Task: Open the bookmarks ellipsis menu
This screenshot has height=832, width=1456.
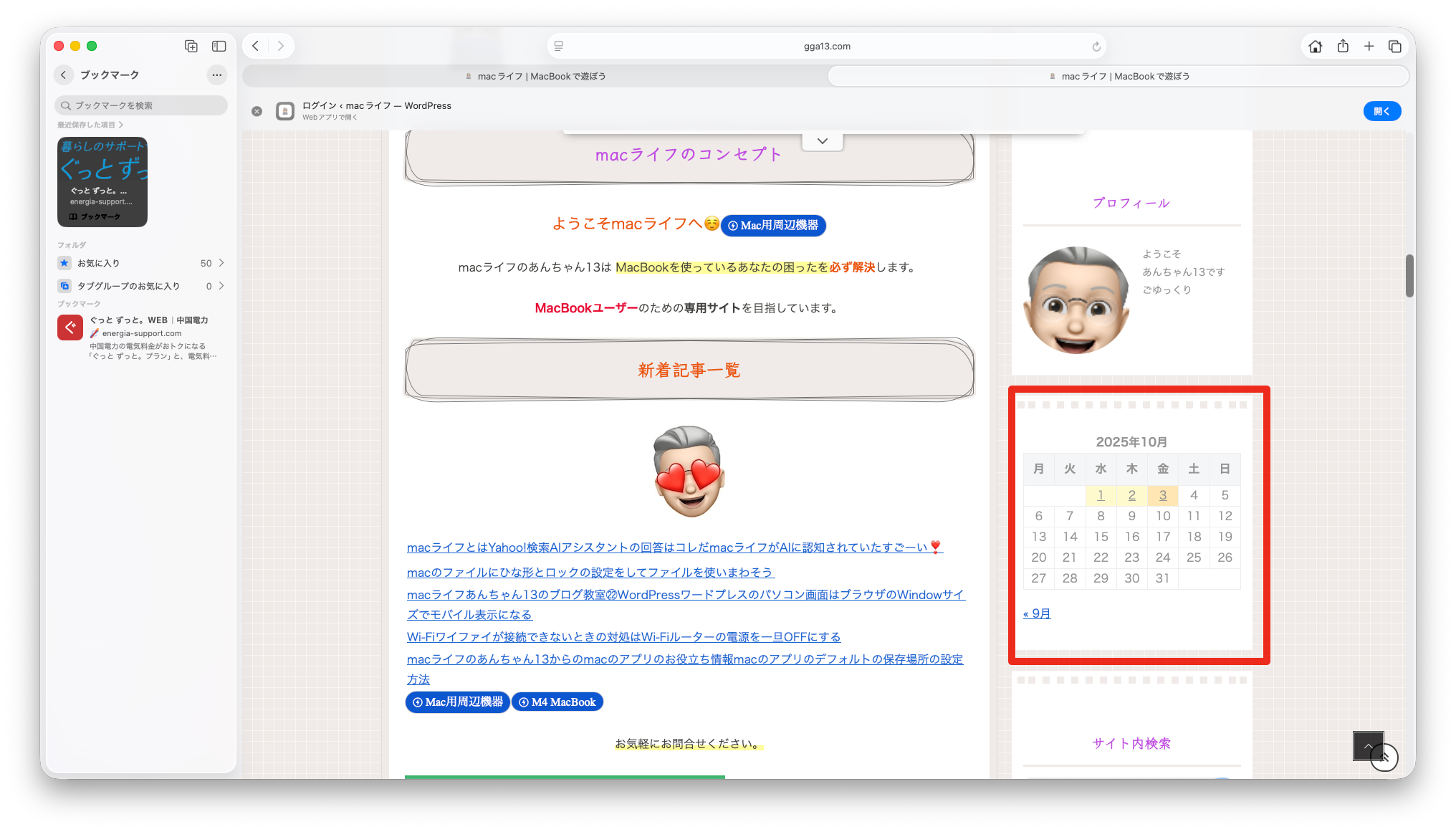Action: tap(216, 75)
